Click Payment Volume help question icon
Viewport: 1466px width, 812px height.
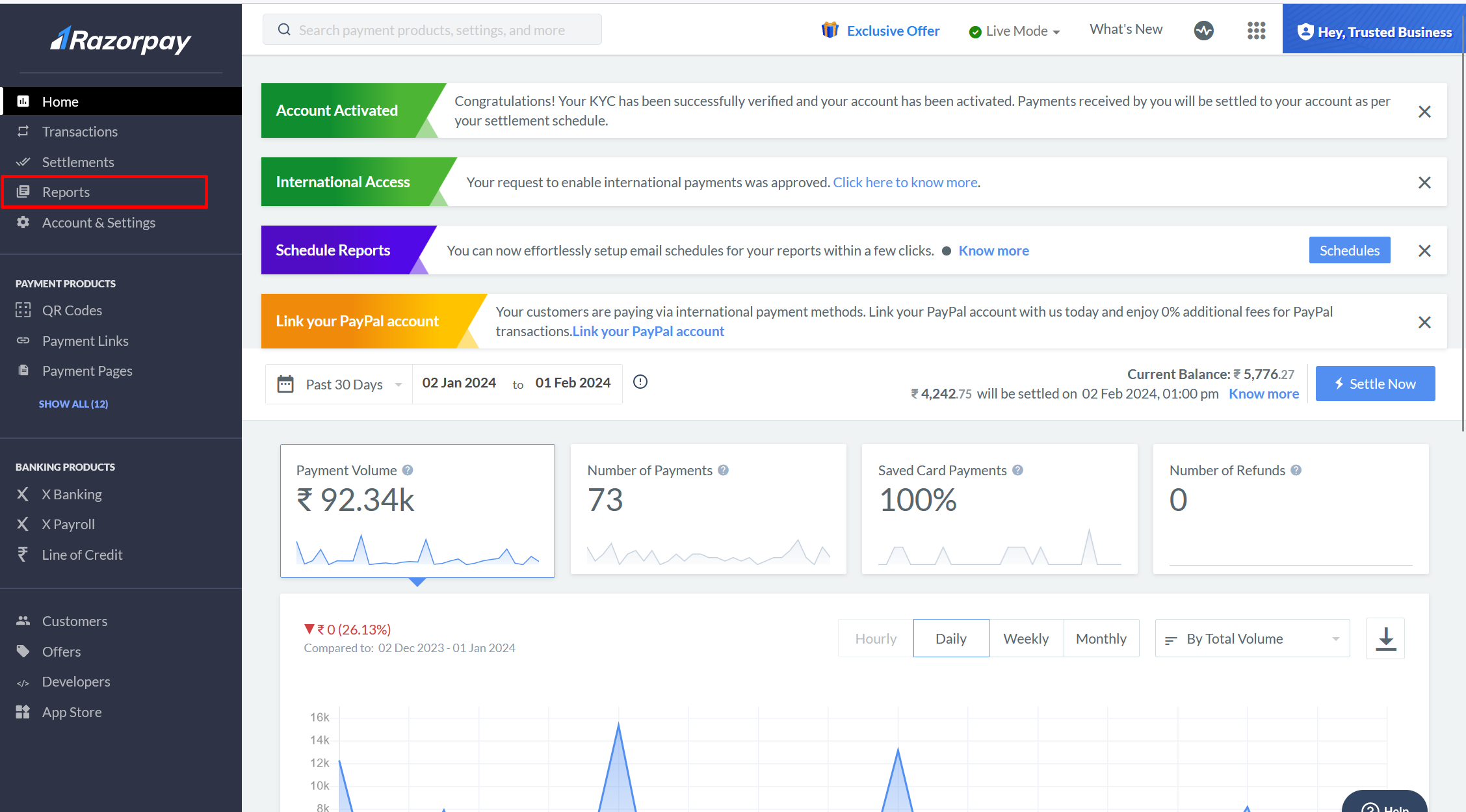pos(408,470)
